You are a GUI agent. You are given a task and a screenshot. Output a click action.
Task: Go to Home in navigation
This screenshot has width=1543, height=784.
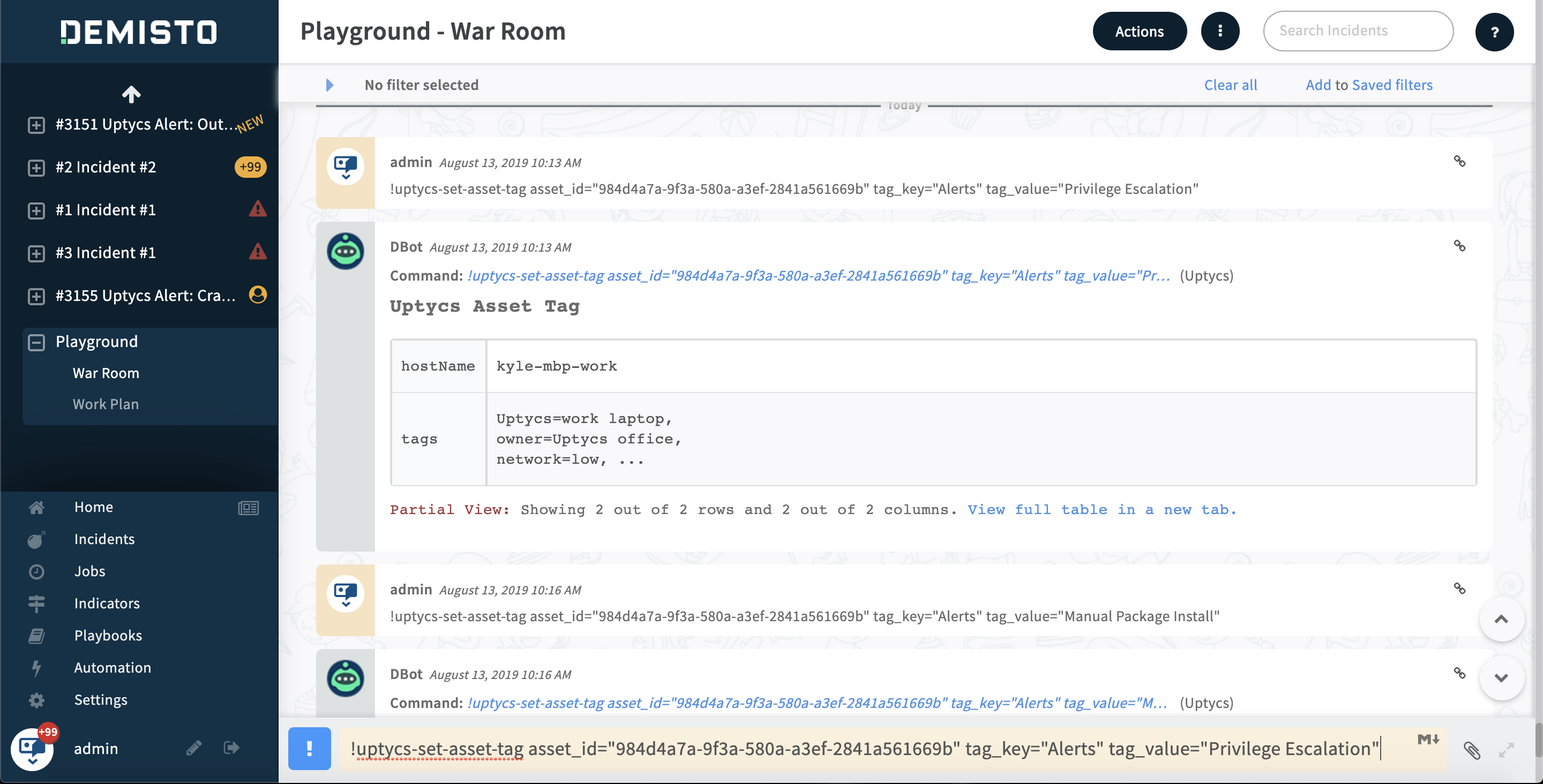(93, 507)
